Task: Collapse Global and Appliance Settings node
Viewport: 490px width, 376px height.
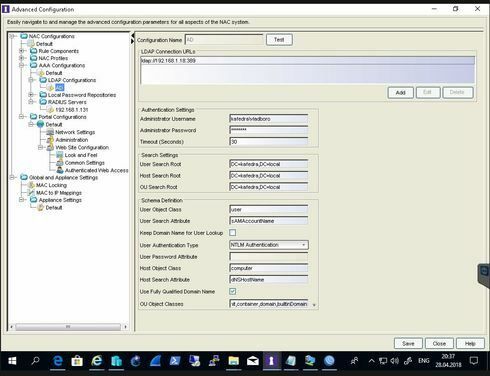Action: click(12, 177)
